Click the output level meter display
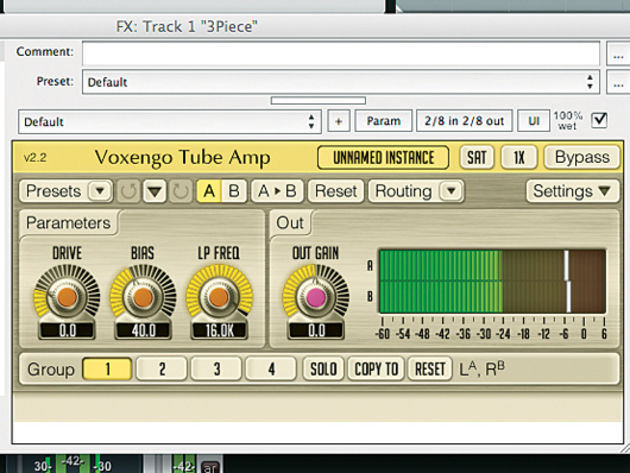630x473 pixels. [x=493, y=281]
